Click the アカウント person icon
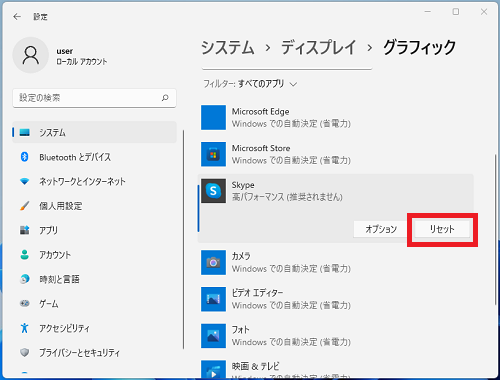The width and height of the screenshot is (500, 380). 24,255
